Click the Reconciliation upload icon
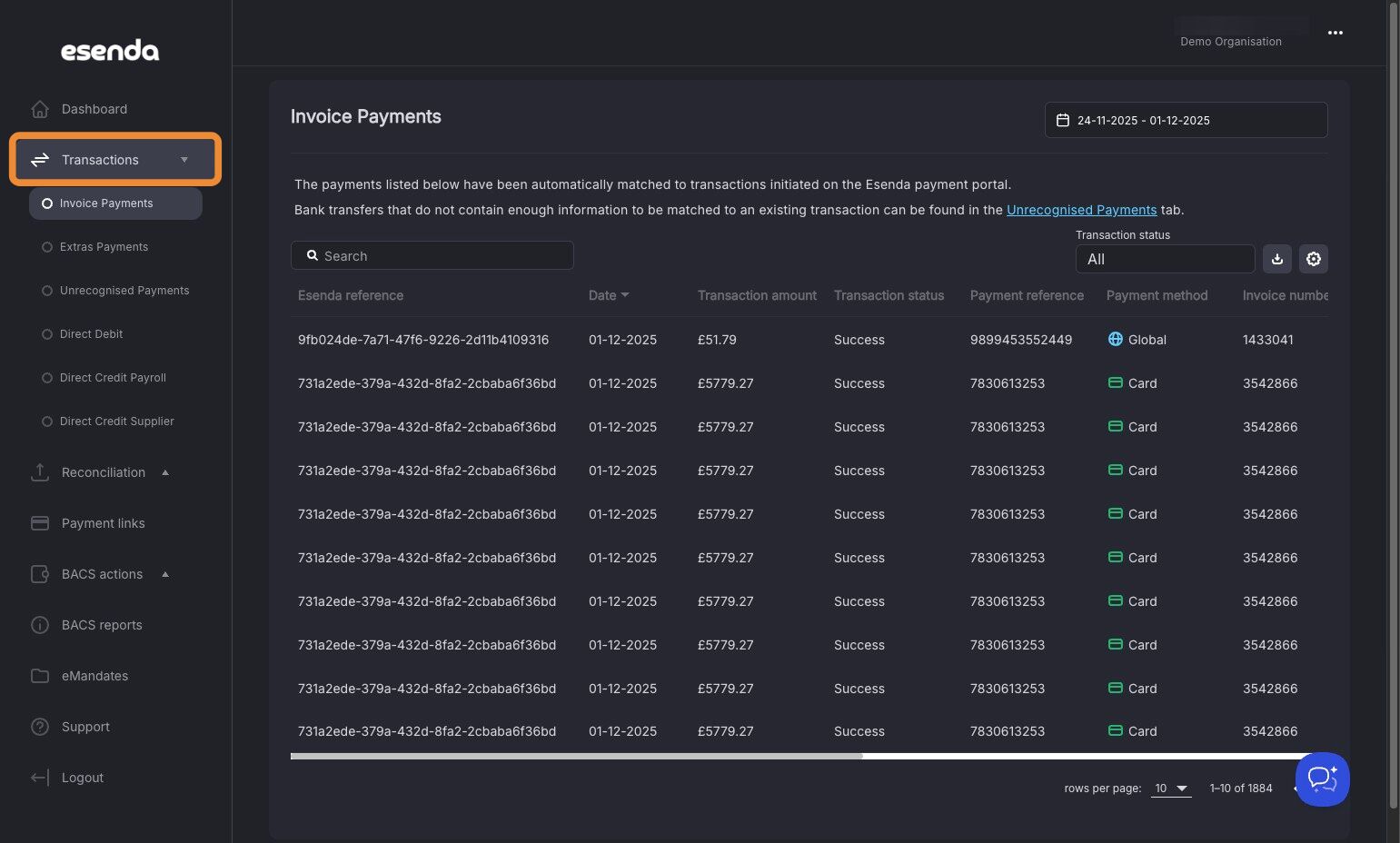The image size is (1400, 843). (40, 472)
